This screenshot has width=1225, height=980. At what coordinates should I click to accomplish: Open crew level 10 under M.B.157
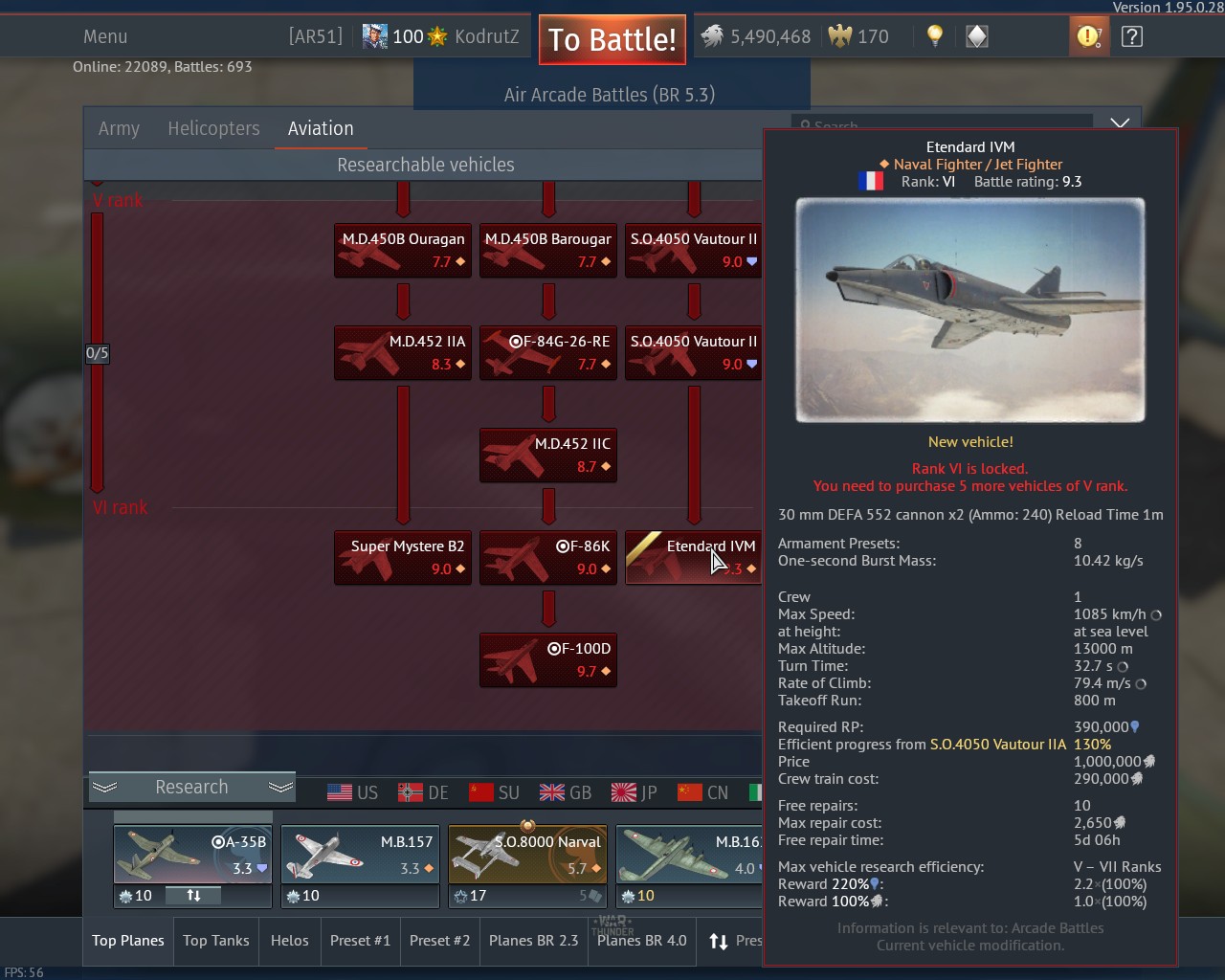tap(302, 896)
